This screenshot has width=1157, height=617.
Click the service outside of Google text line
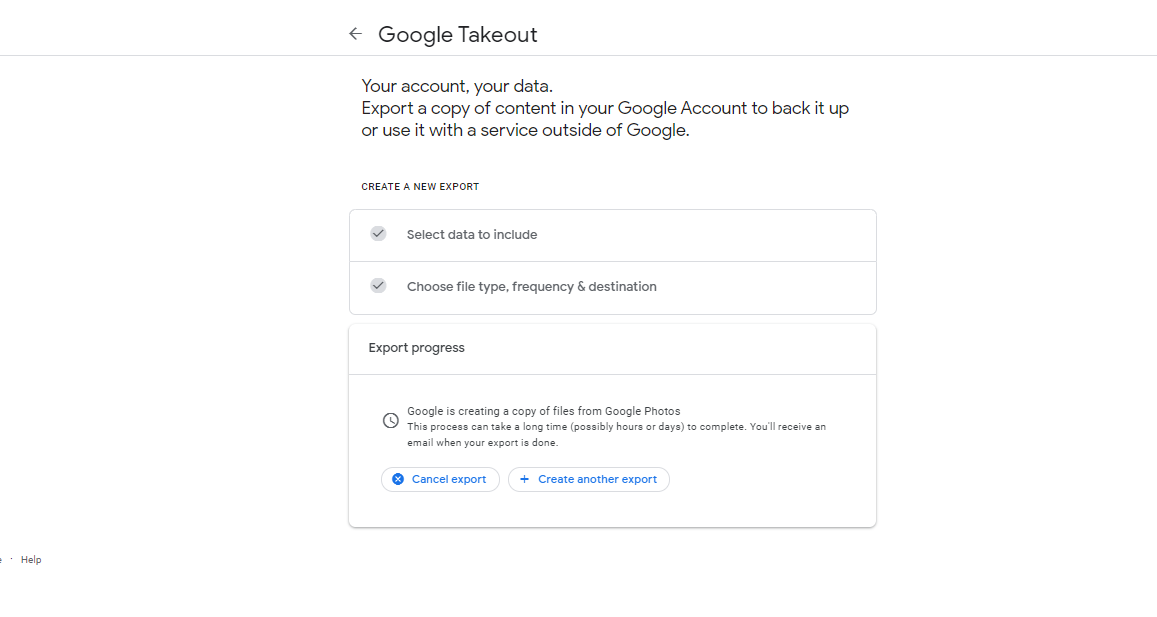(x=525, y=131)
